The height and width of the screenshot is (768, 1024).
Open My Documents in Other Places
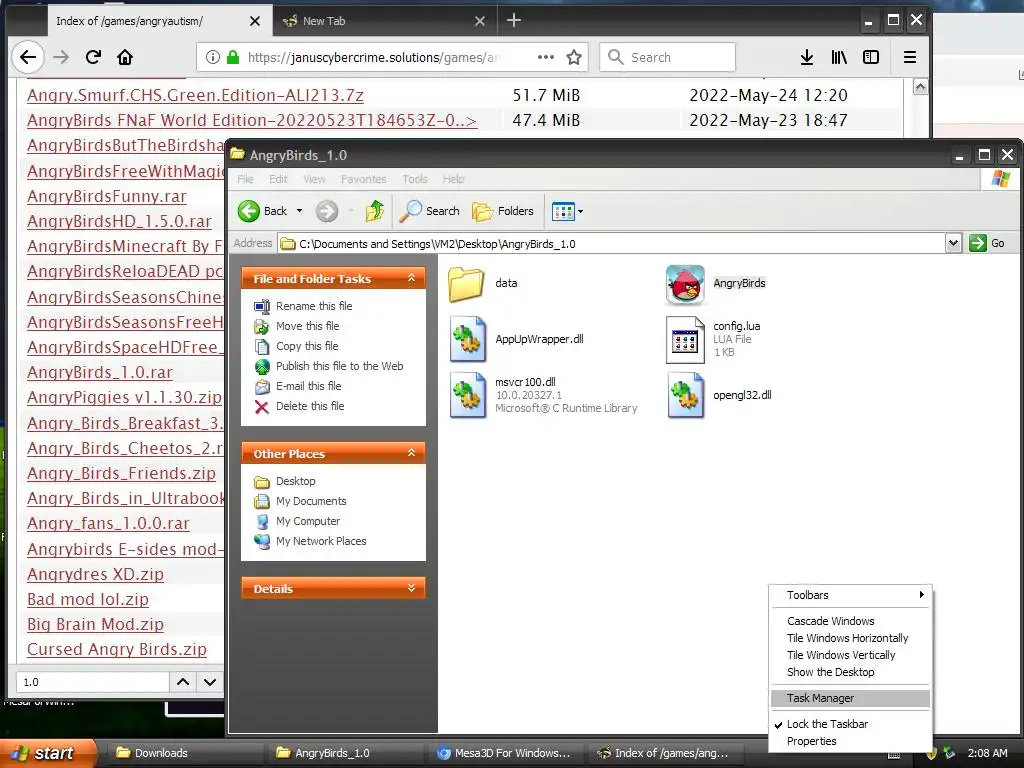311,501
